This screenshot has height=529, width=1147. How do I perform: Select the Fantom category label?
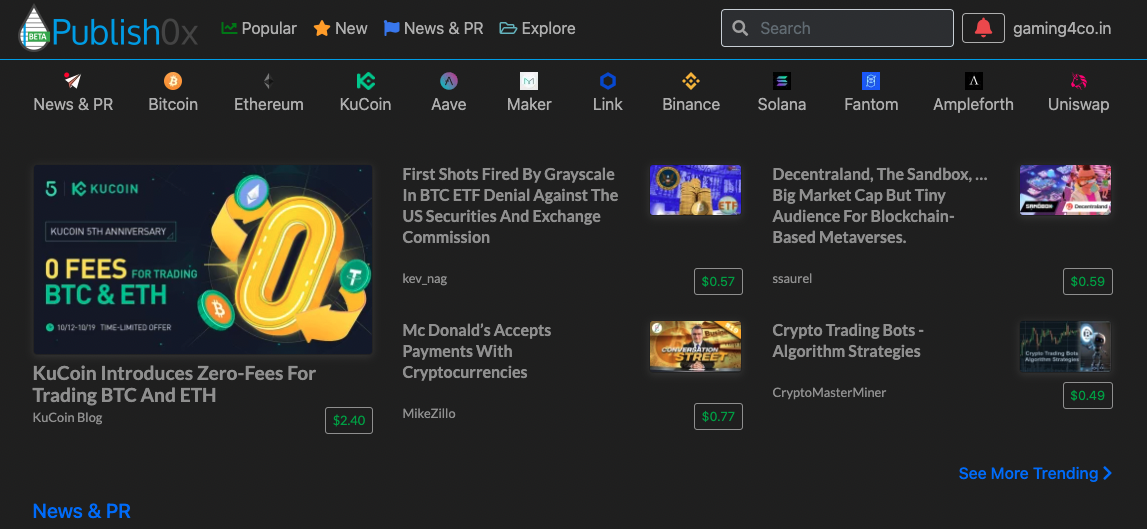[x=870, y=105]
